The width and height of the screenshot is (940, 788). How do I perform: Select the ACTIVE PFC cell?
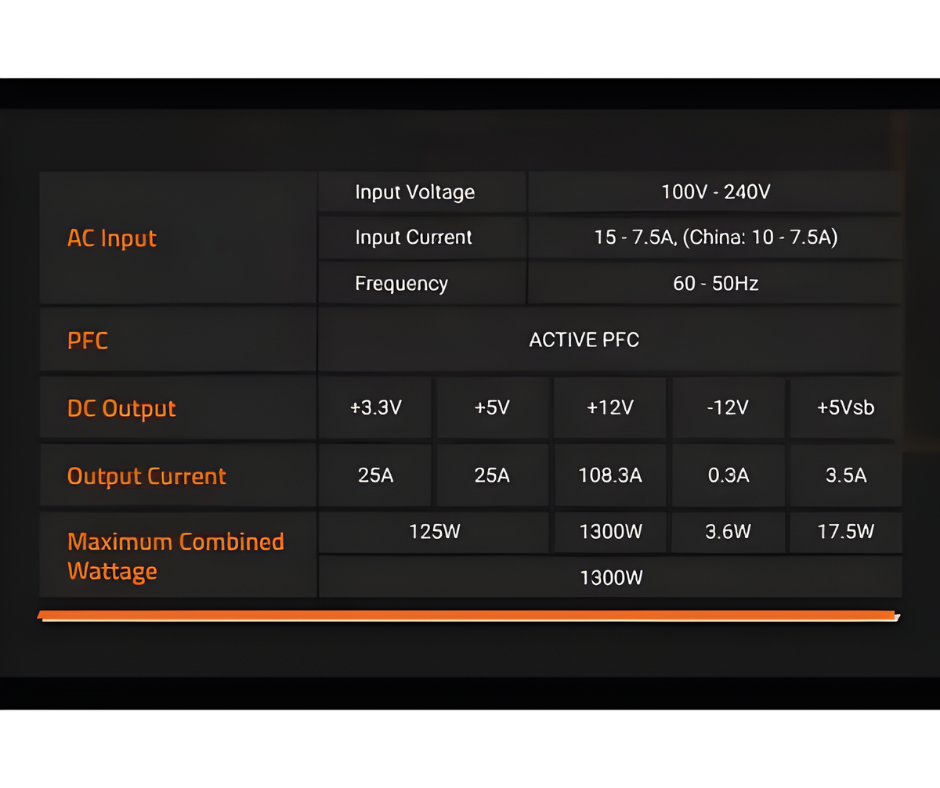coord(584,340)
